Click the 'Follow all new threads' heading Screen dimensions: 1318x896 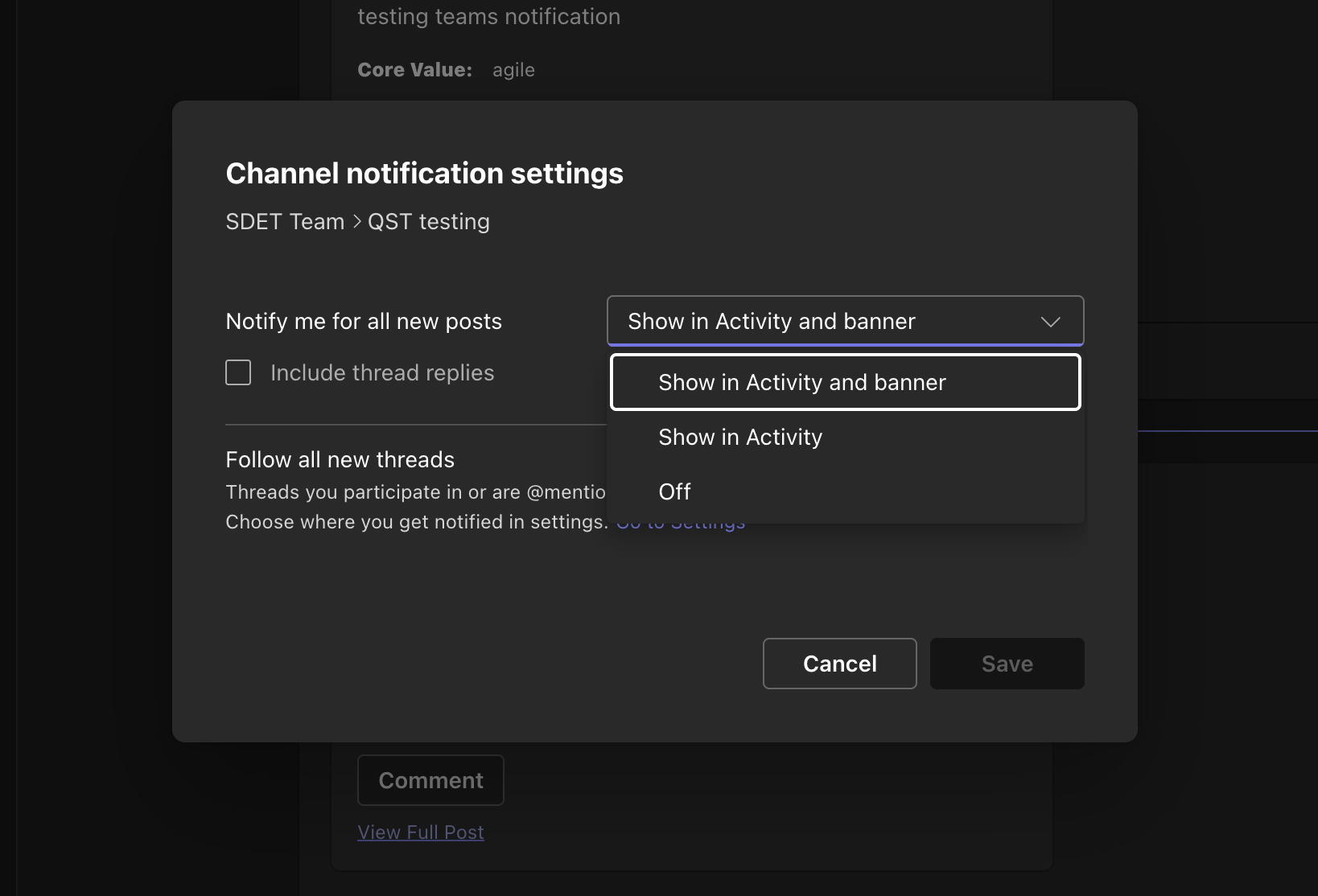point(340,460)
